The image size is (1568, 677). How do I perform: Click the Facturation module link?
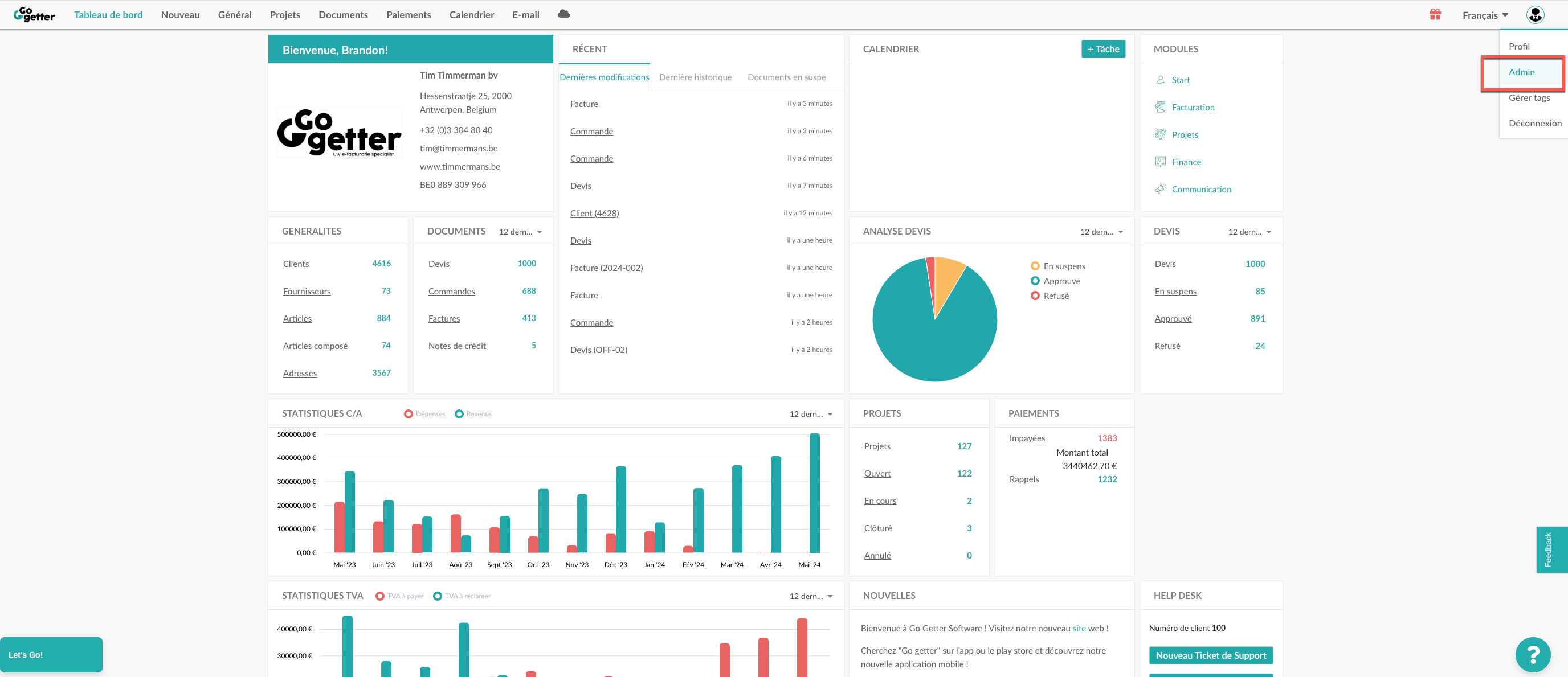coord(1193,107)
